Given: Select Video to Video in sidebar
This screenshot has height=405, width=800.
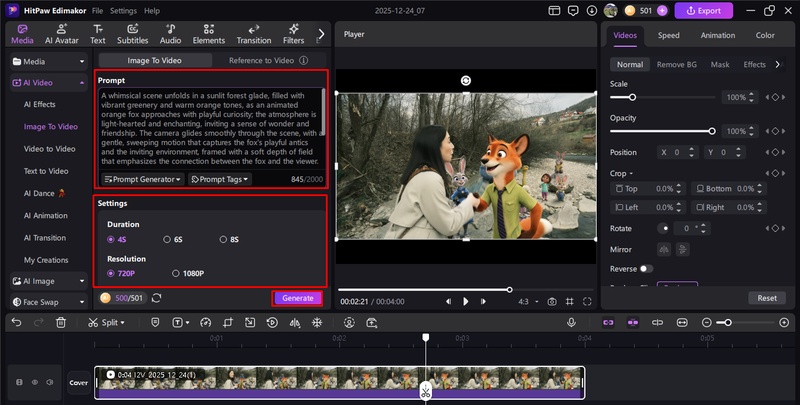Looking at the screenshot, I should (49, 149).
